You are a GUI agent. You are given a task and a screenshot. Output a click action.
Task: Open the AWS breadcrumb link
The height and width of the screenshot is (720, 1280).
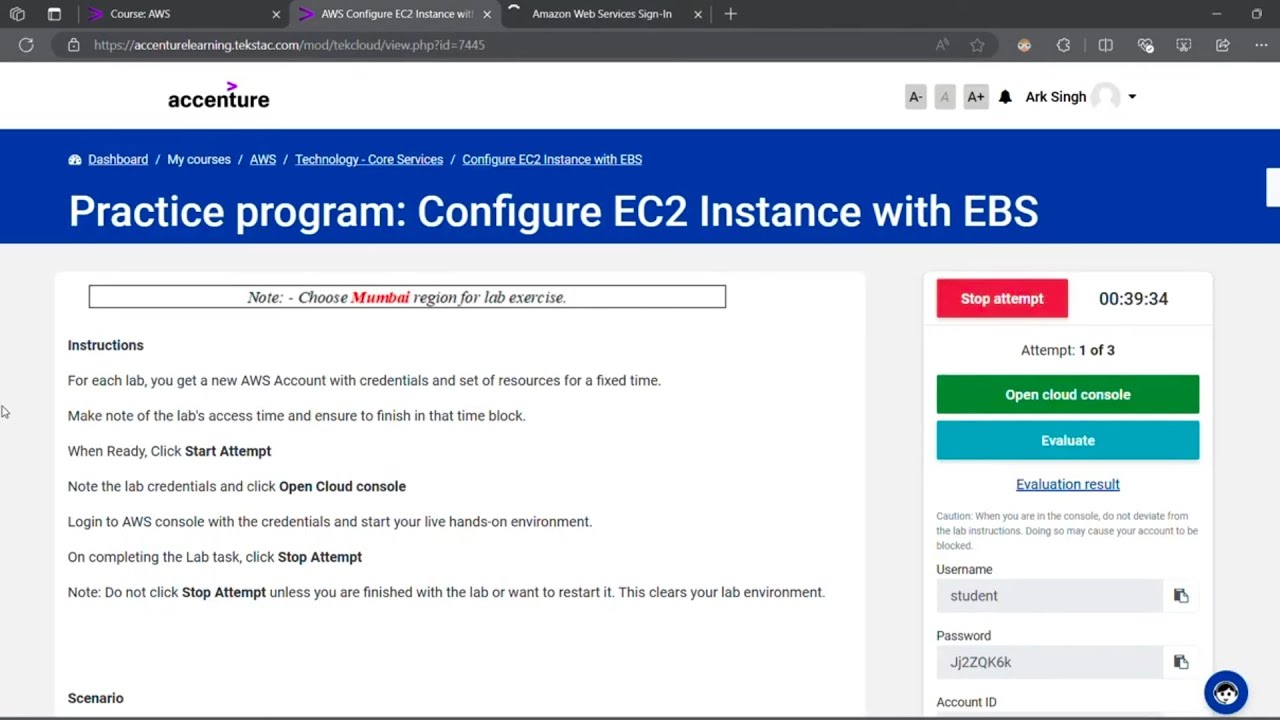[263, 160]
